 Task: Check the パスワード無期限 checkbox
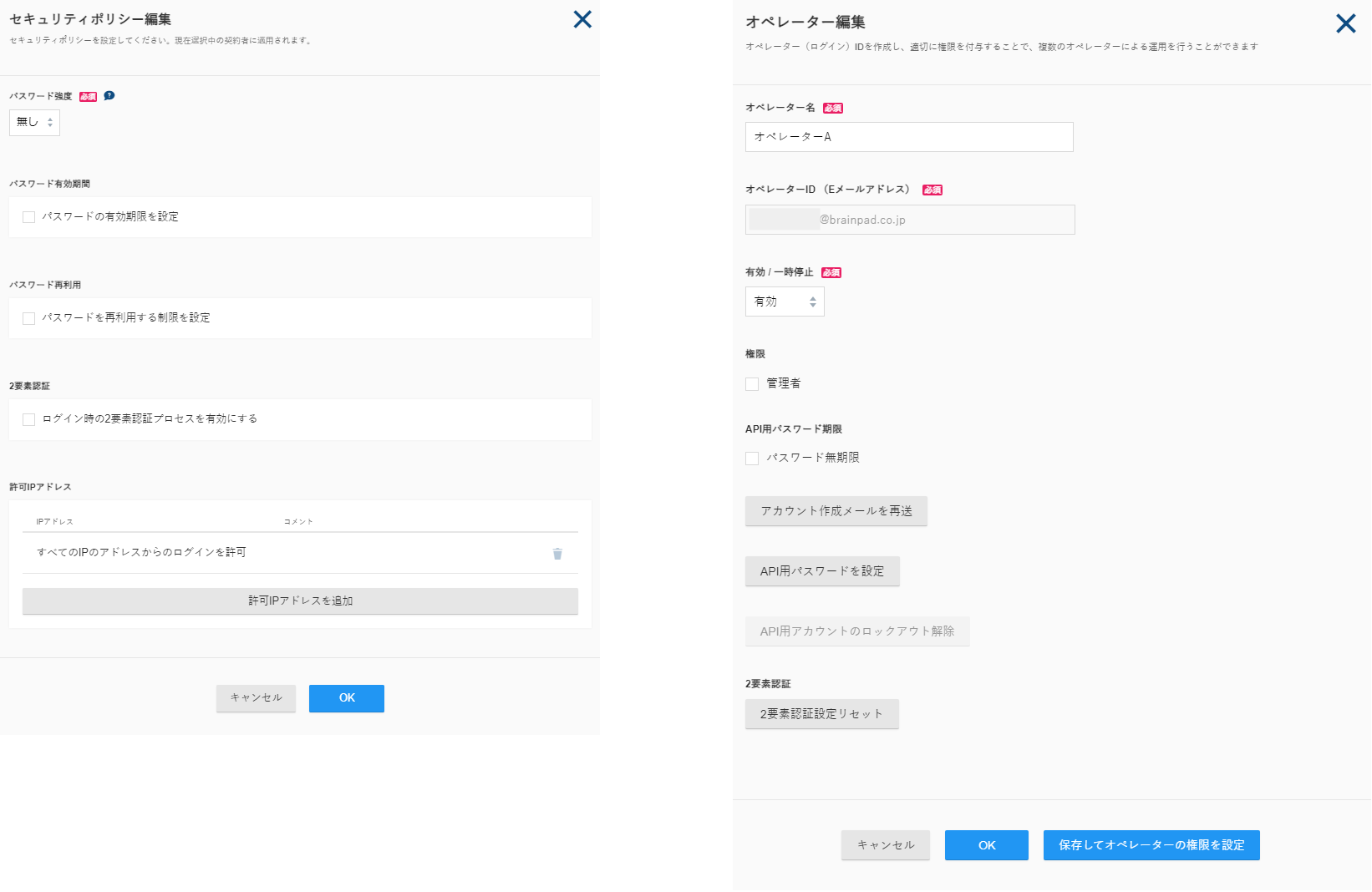click(x=752, y=459)
